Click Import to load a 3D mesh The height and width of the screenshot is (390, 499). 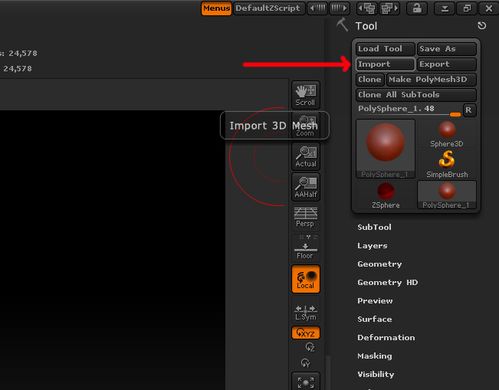[385, 64]
